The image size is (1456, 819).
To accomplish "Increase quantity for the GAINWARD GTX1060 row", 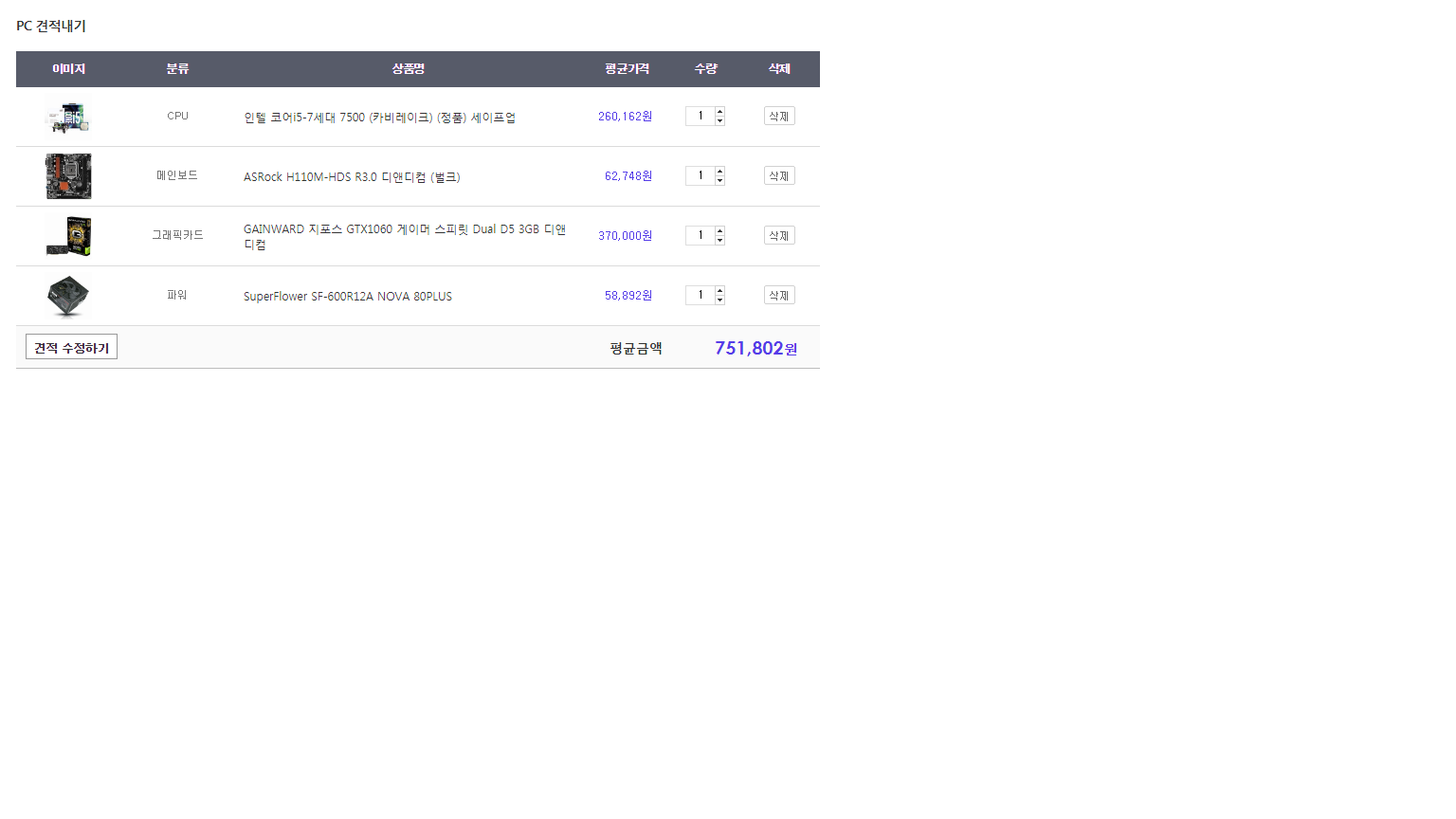I will [x=719, y=231].
